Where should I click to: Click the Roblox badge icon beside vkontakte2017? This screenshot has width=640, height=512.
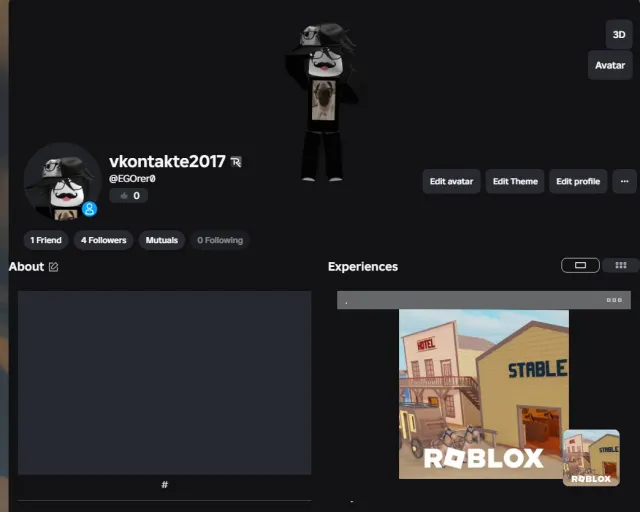point(236,162)
